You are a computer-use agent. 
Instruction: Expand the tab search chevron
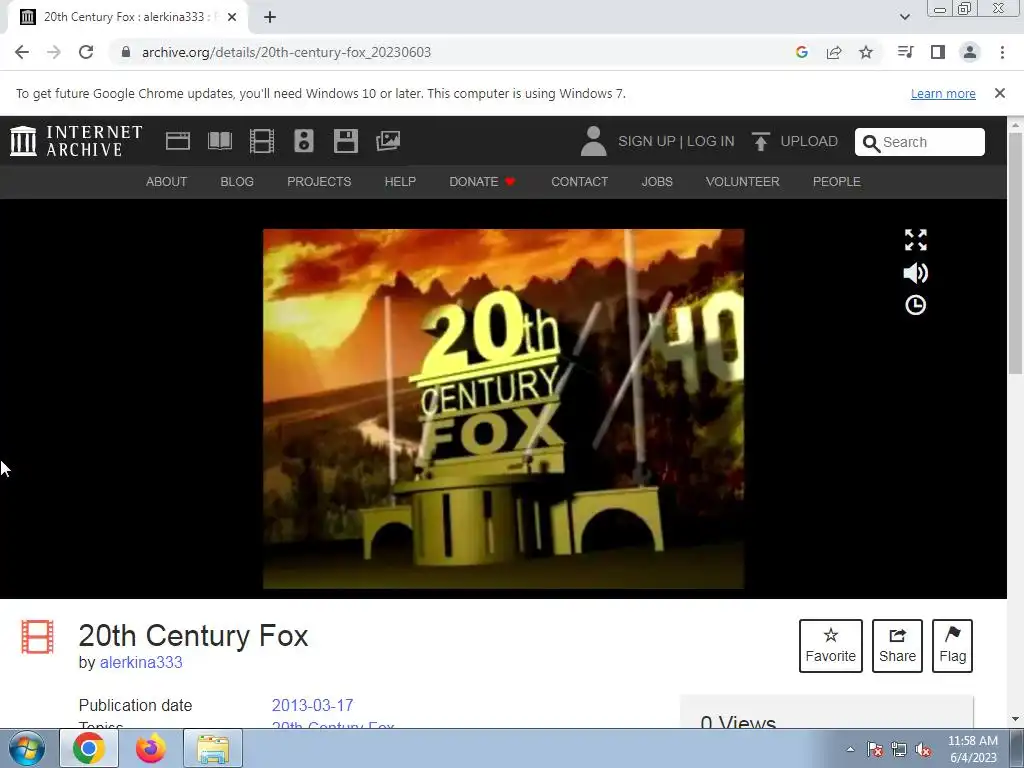(x=904, y=17)
